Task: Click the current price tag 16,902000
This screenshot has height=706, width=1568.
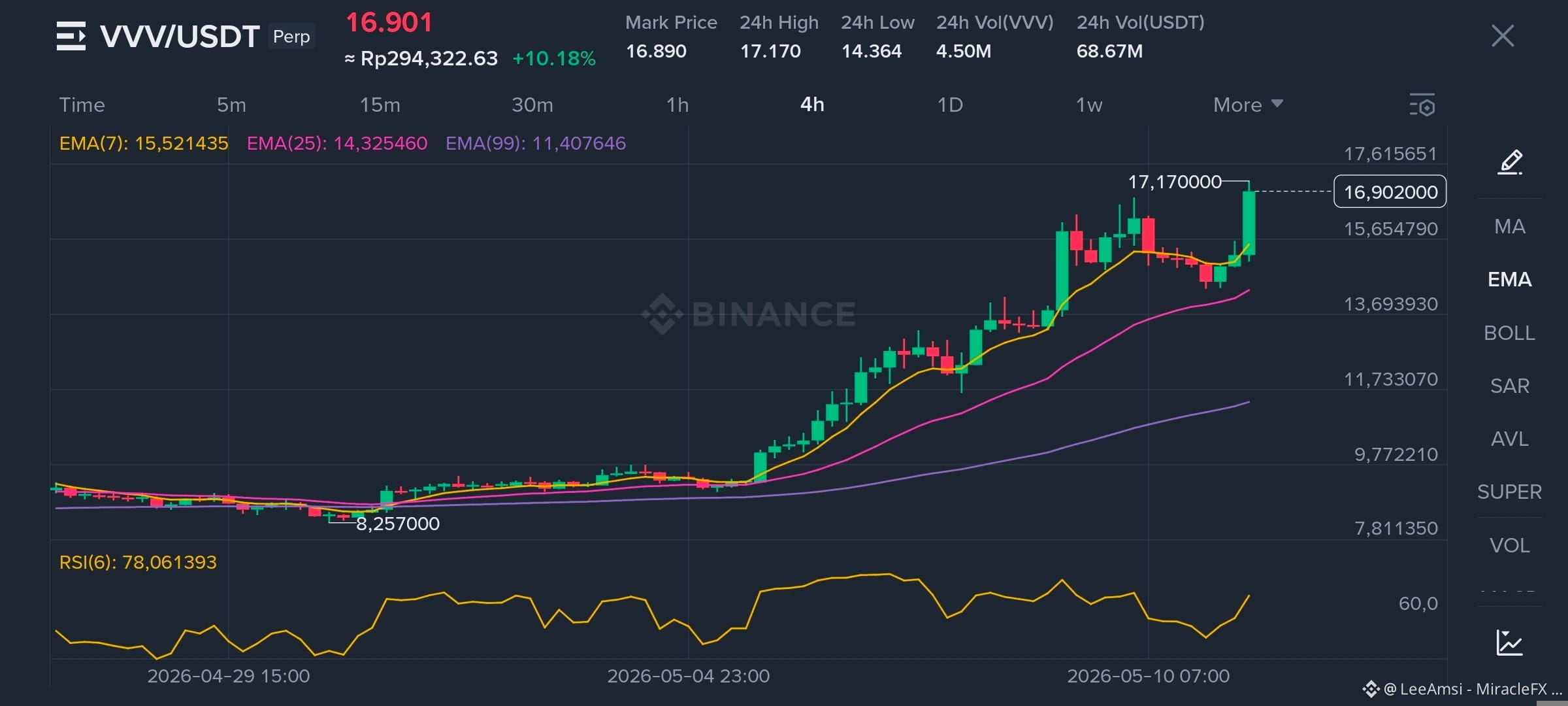Action: tap(1390, 192)
